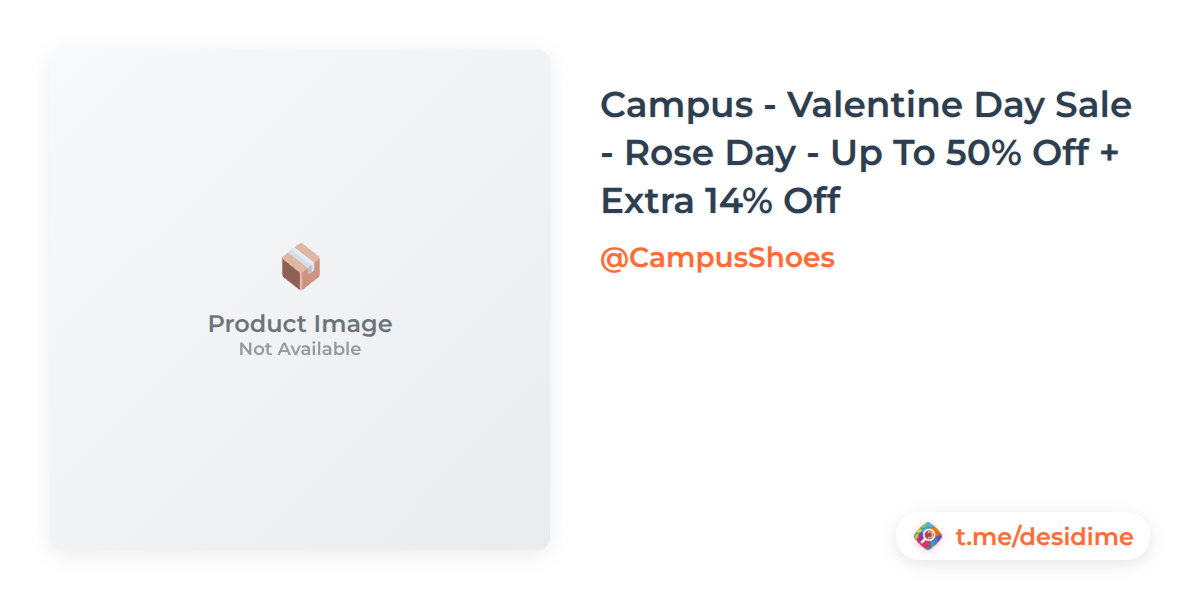Open the @CampusShoes handle link
This screenshot has height=600, width=1200.
tap(717, 258)
